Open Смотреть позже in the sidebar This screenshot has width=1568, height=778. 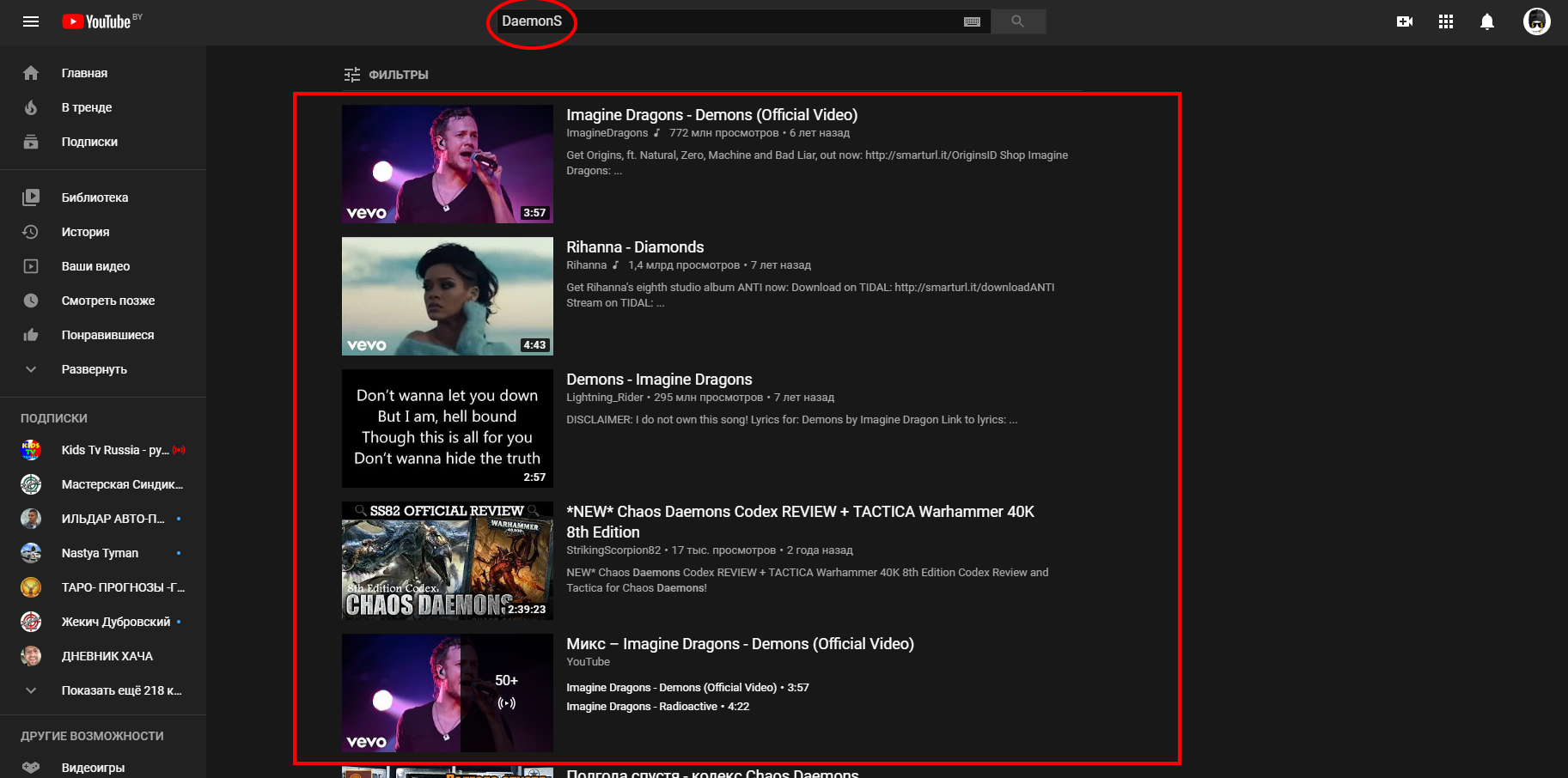103,301
